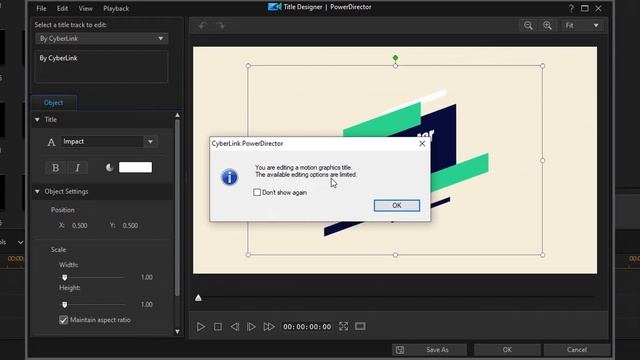The width and height of the screenshot is (640, 360).
Task: Uncheck Maintain aspect ratio
Action: [x=63, y=320]
